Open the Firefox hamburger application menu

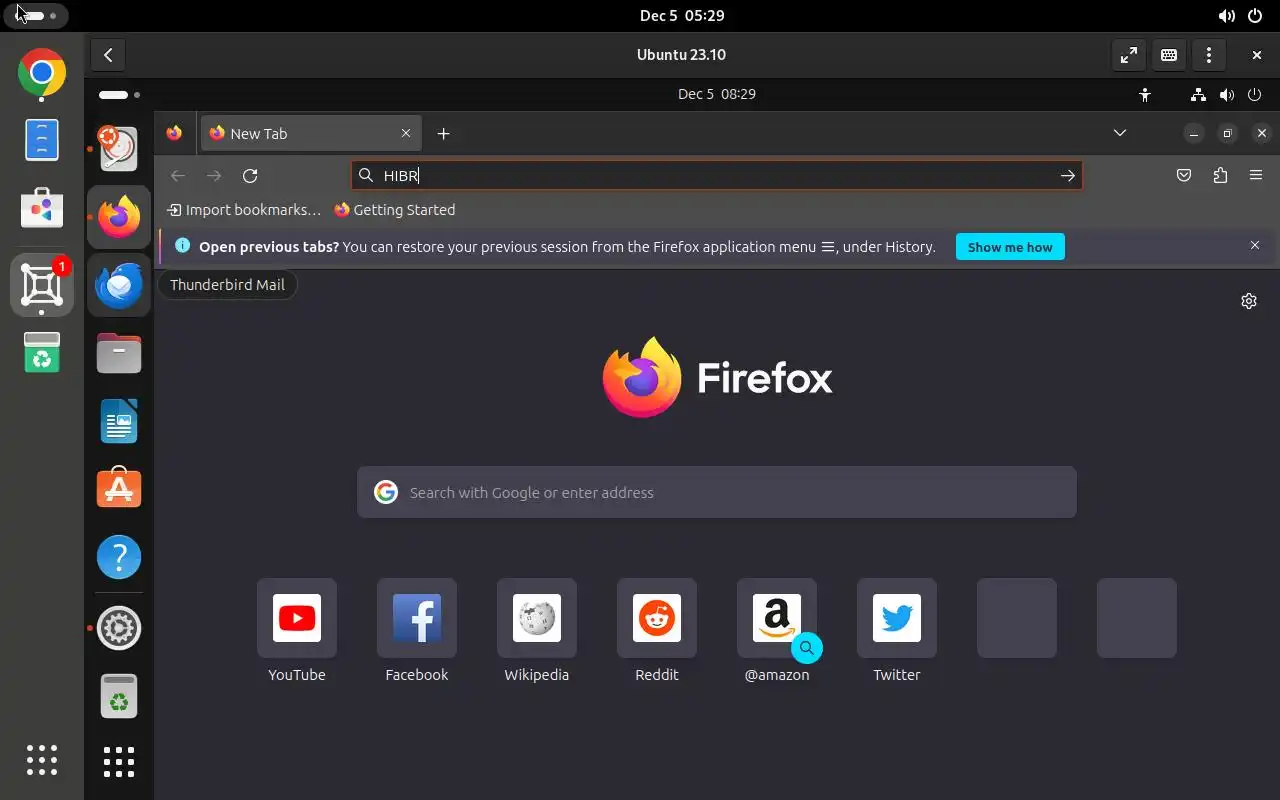tap(1256, 176)
